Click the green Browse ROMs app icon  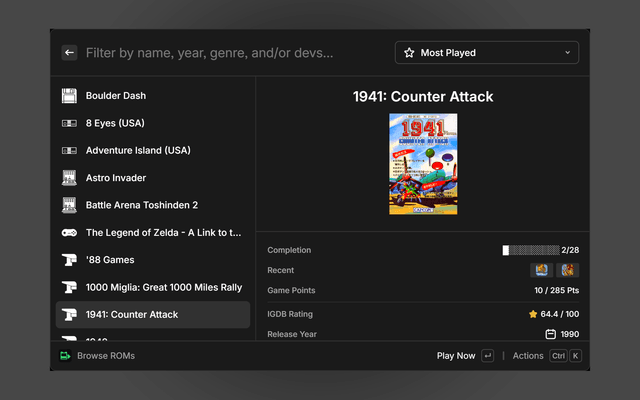coord(65,356)
